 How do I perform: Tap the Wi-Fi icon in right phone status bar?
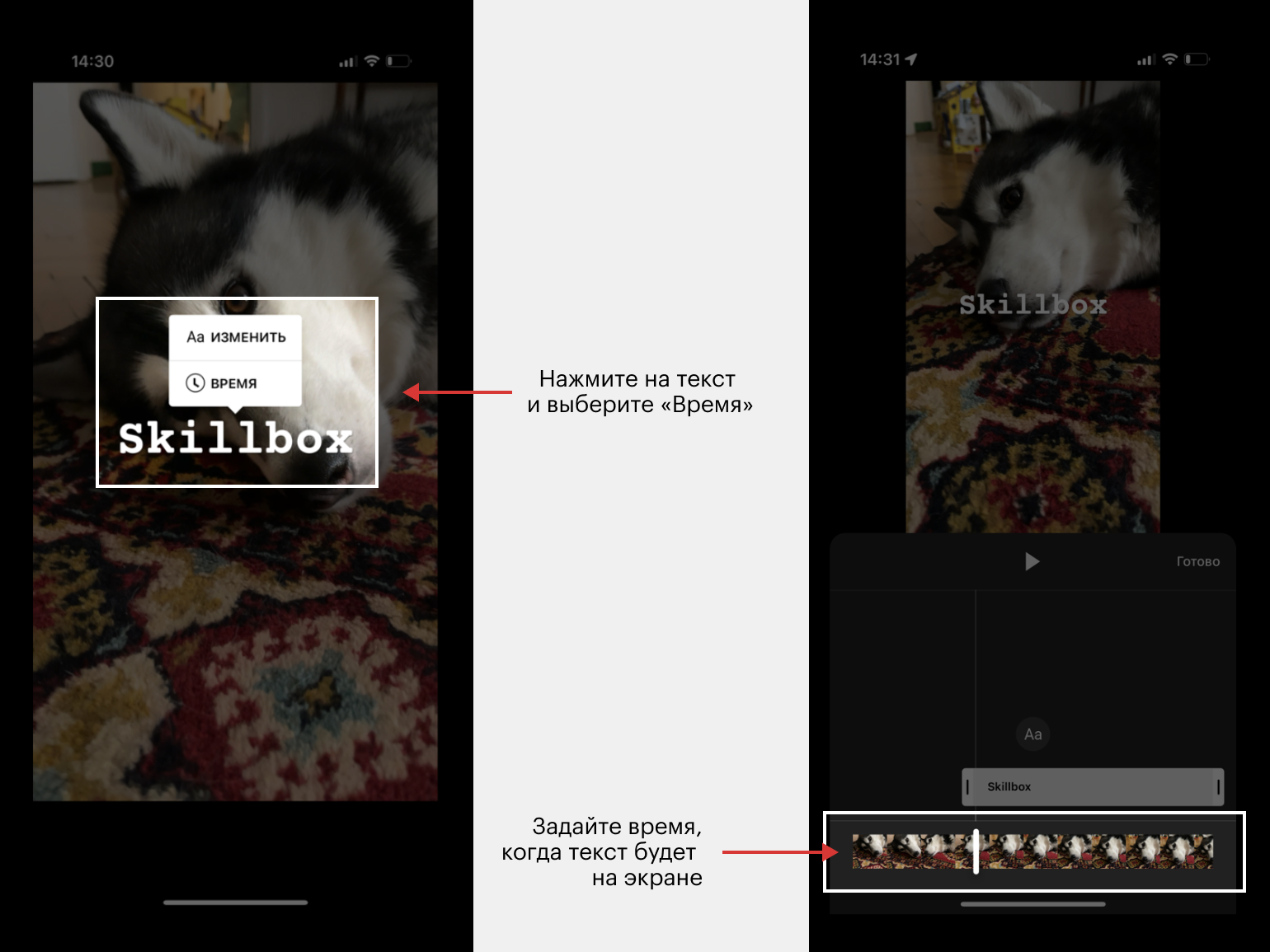point(1169,59)
